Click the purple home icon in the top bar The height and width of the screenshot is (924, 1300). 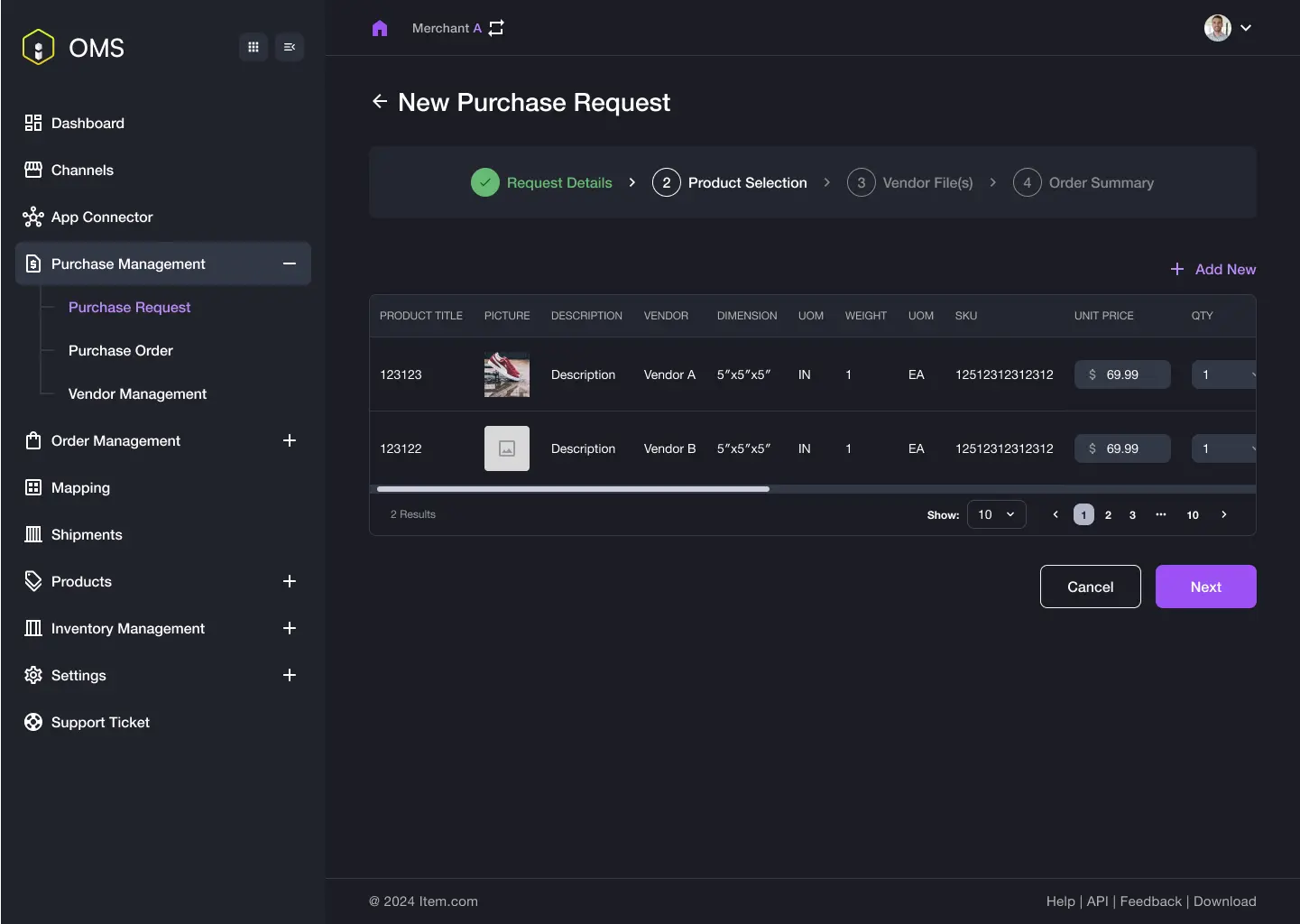pos(380,28)
